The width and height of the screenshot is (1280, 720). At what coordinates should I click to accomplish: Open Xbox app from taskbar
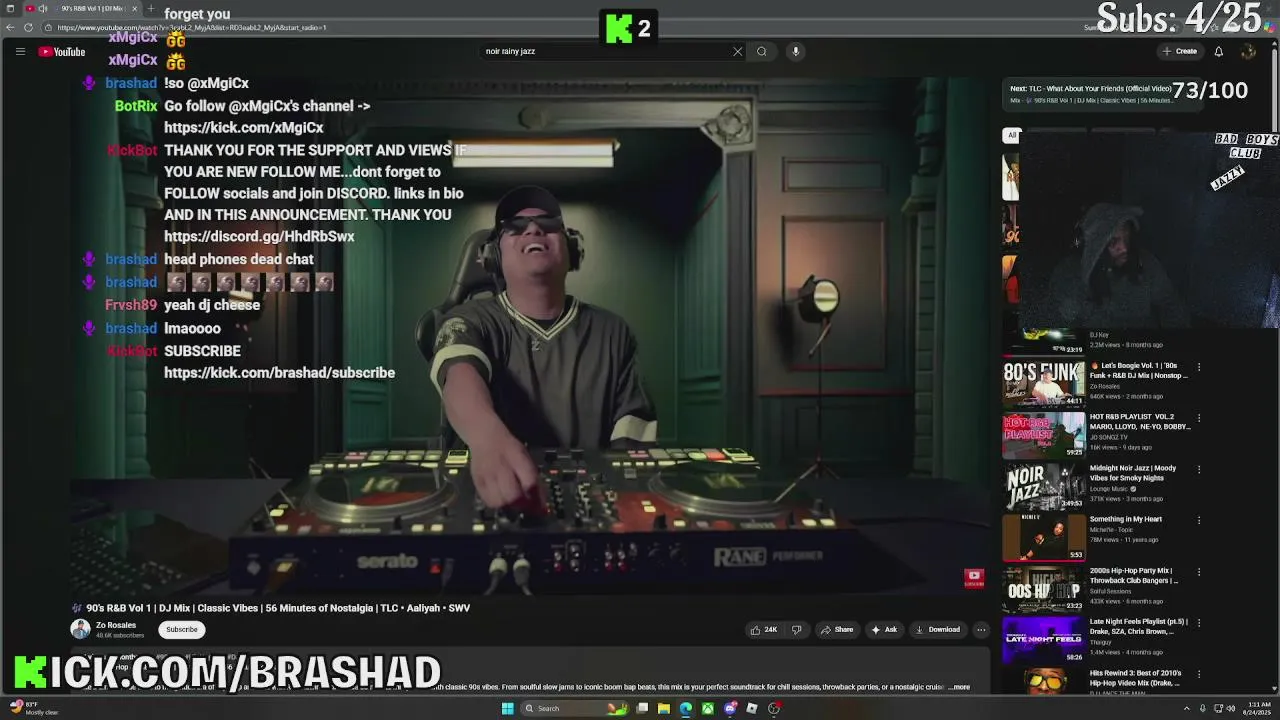pyautogui.click(x=707, y=708)
